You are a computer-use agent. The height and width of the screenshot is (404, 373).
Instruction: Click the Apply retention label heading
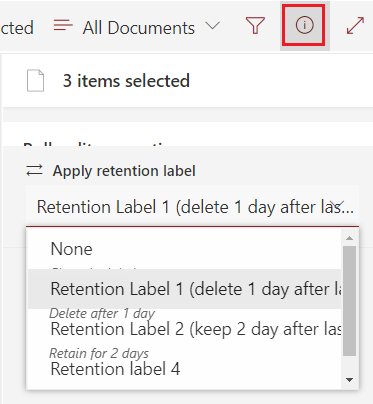click(124, 171)
